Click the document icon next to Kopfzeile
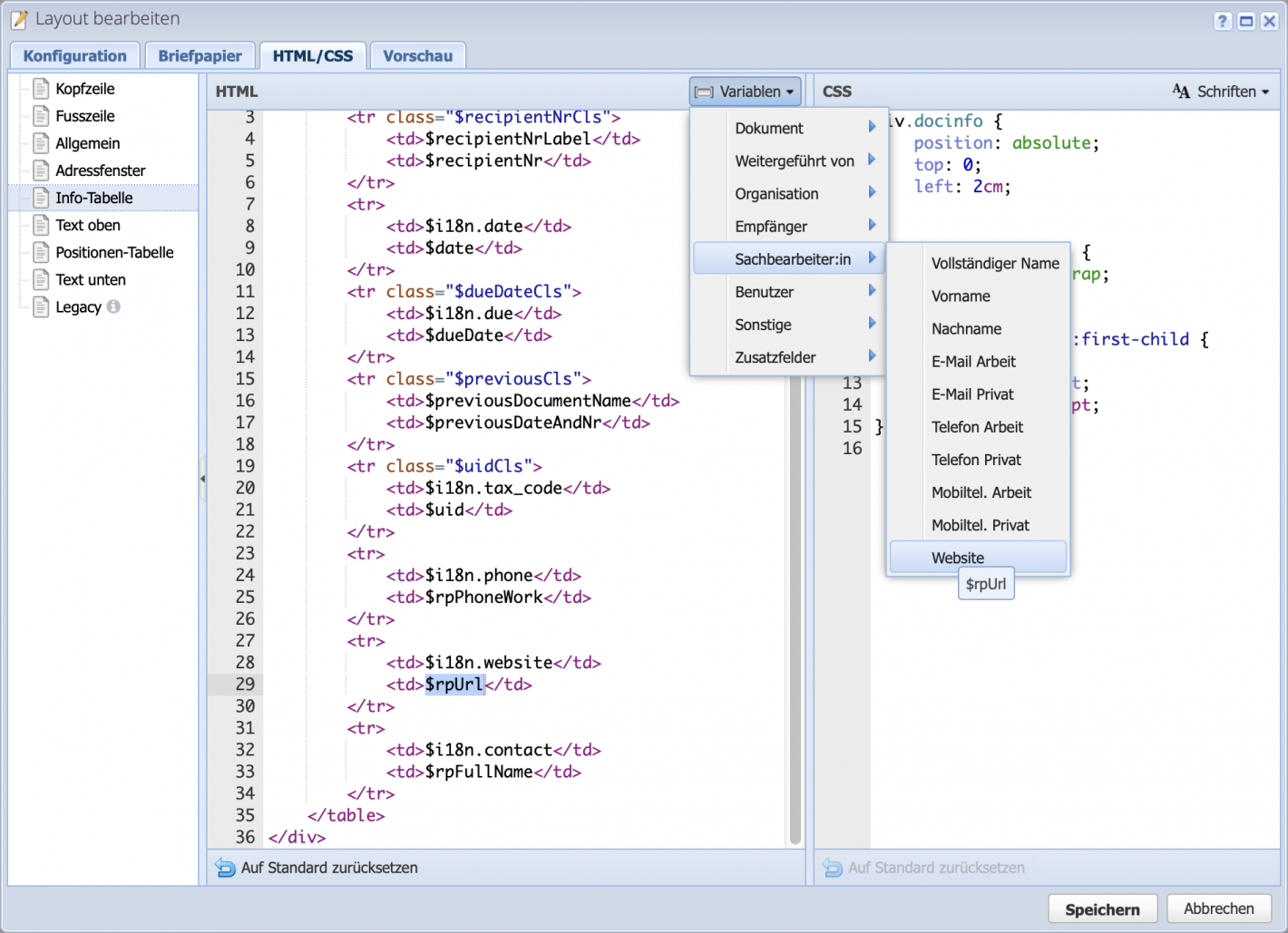 point(41,88)
